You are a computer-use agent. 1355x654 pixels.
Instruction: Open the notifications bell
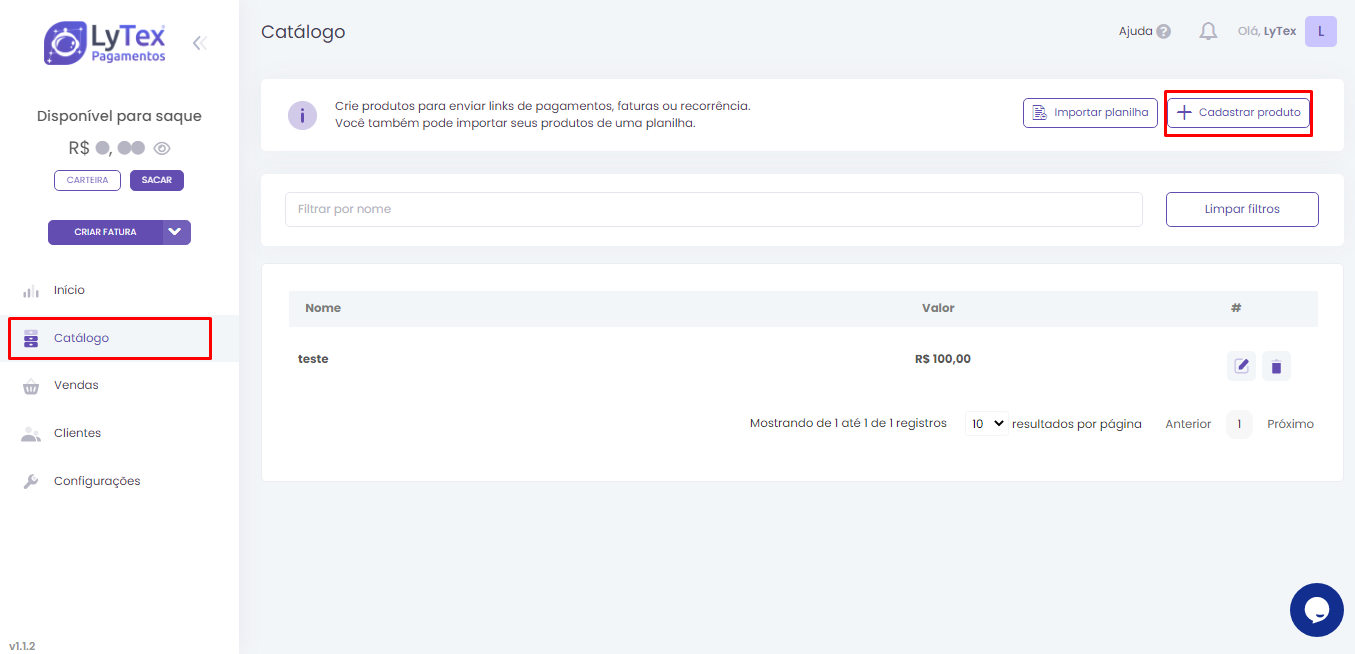point(1208,32)
